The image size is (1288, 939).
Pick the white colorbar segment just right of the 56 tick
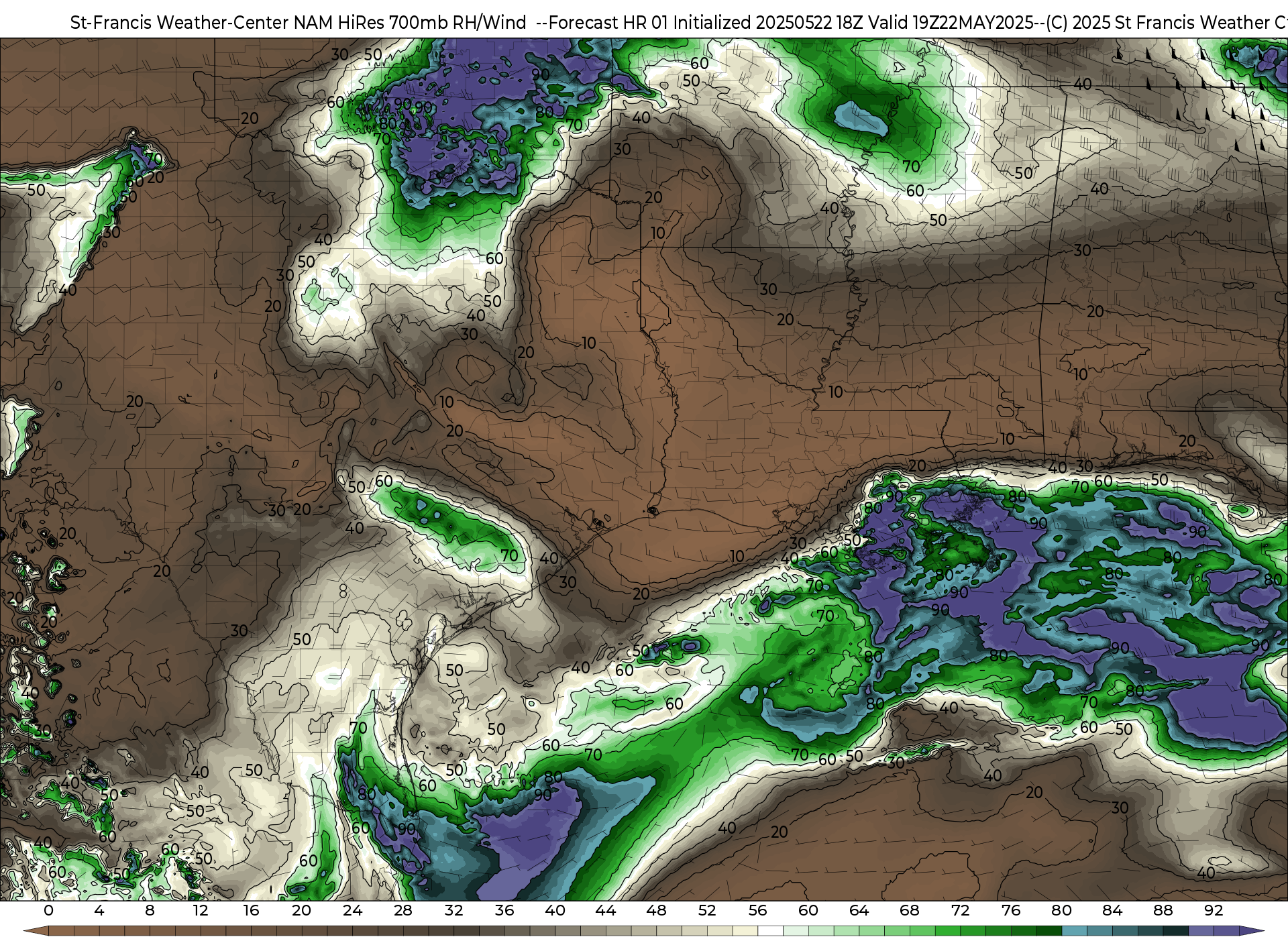pos(770,931)
